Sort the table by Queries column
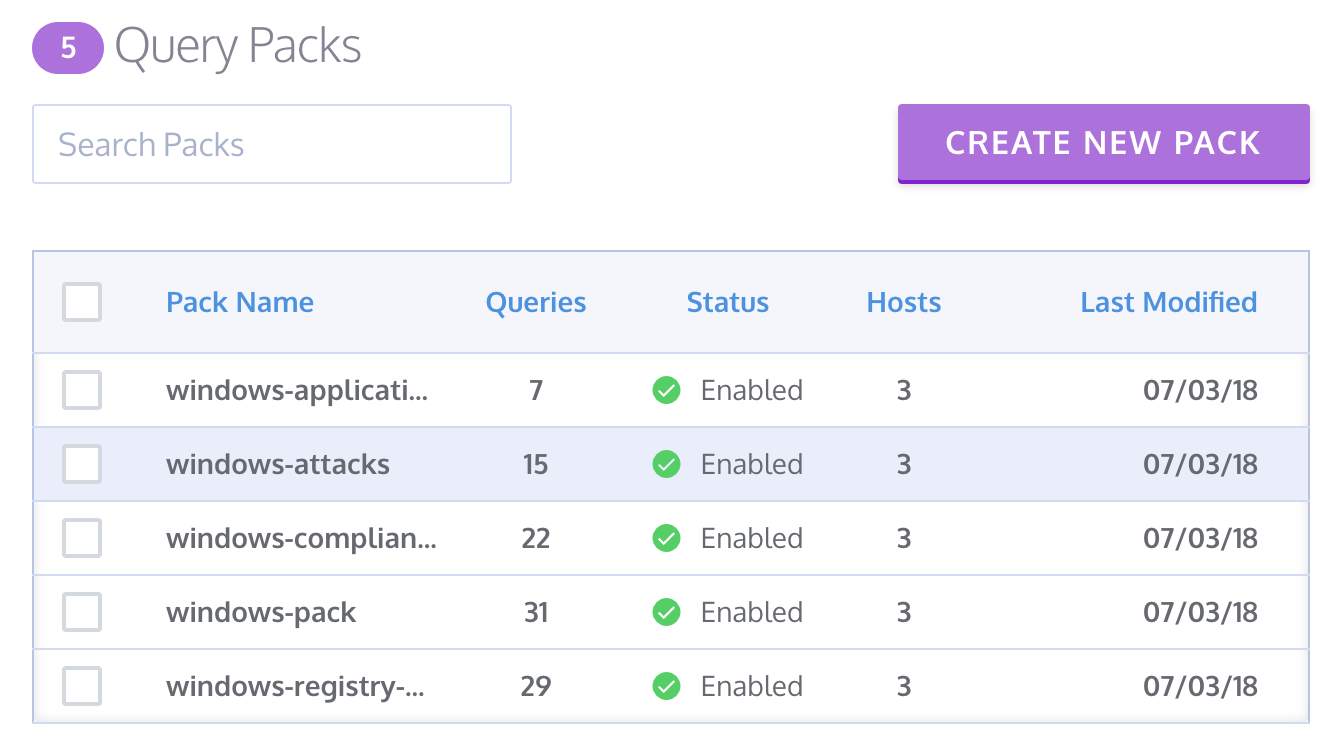This screenshot has width=1330, height=740. click(x=536, y=303)
